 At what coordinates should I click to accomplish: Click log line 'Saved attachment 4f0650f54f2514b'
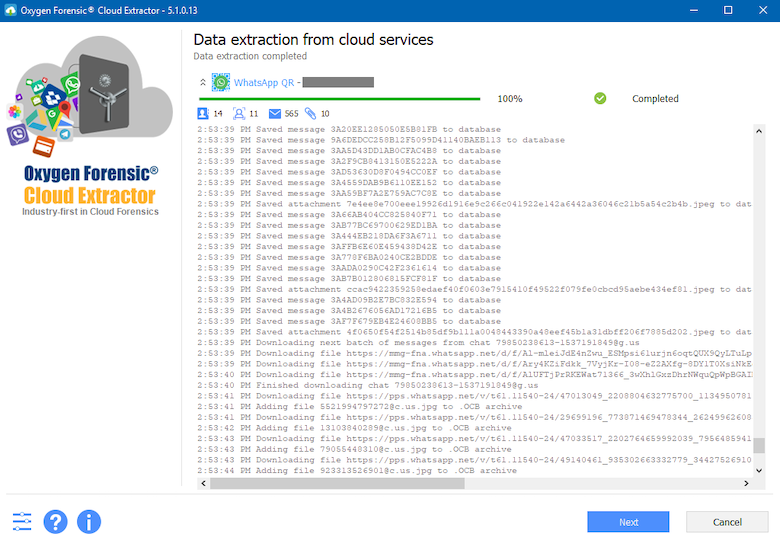(x=475, y=332)
